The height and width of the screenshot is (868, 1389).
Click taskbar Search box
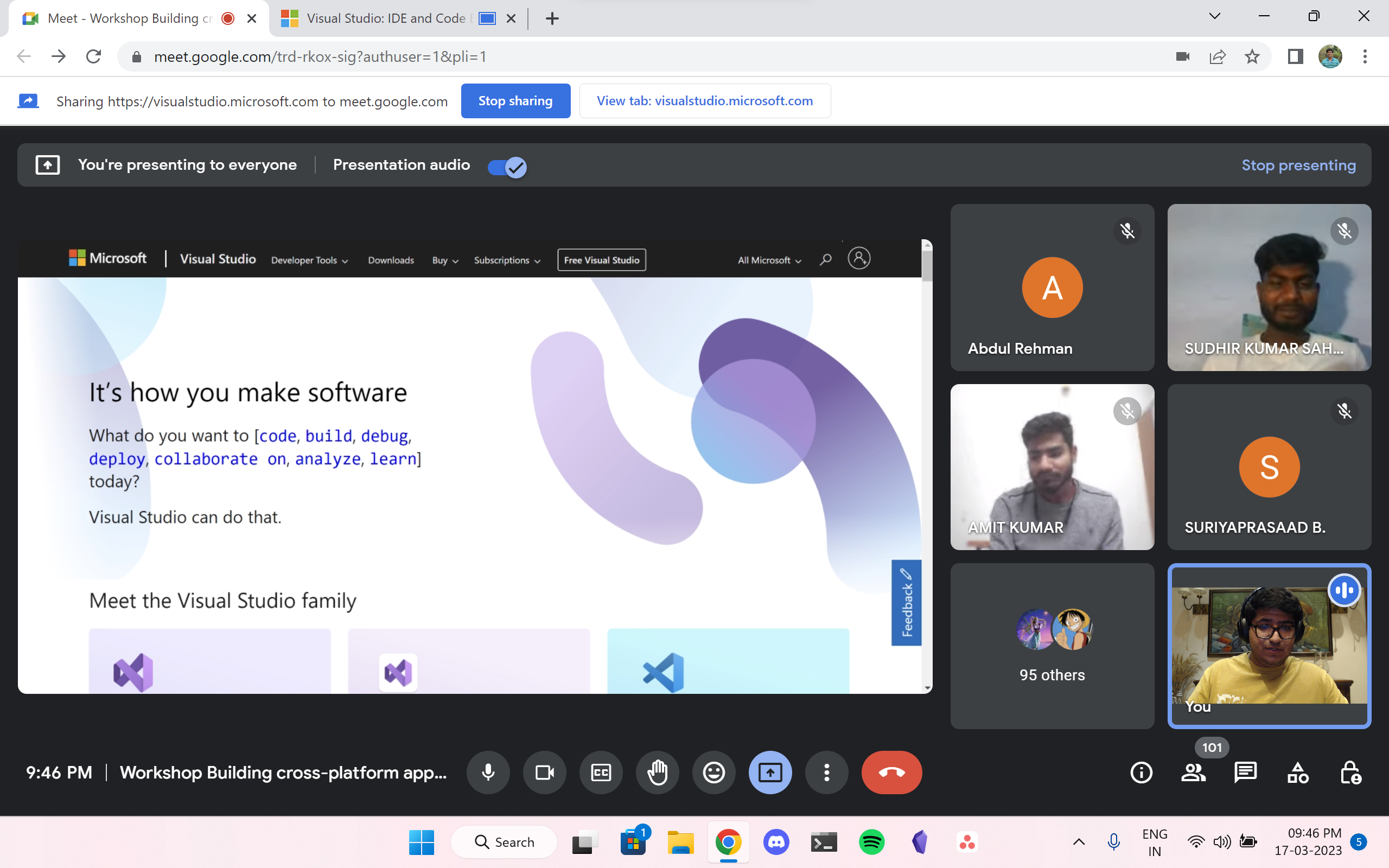(504, 842)
